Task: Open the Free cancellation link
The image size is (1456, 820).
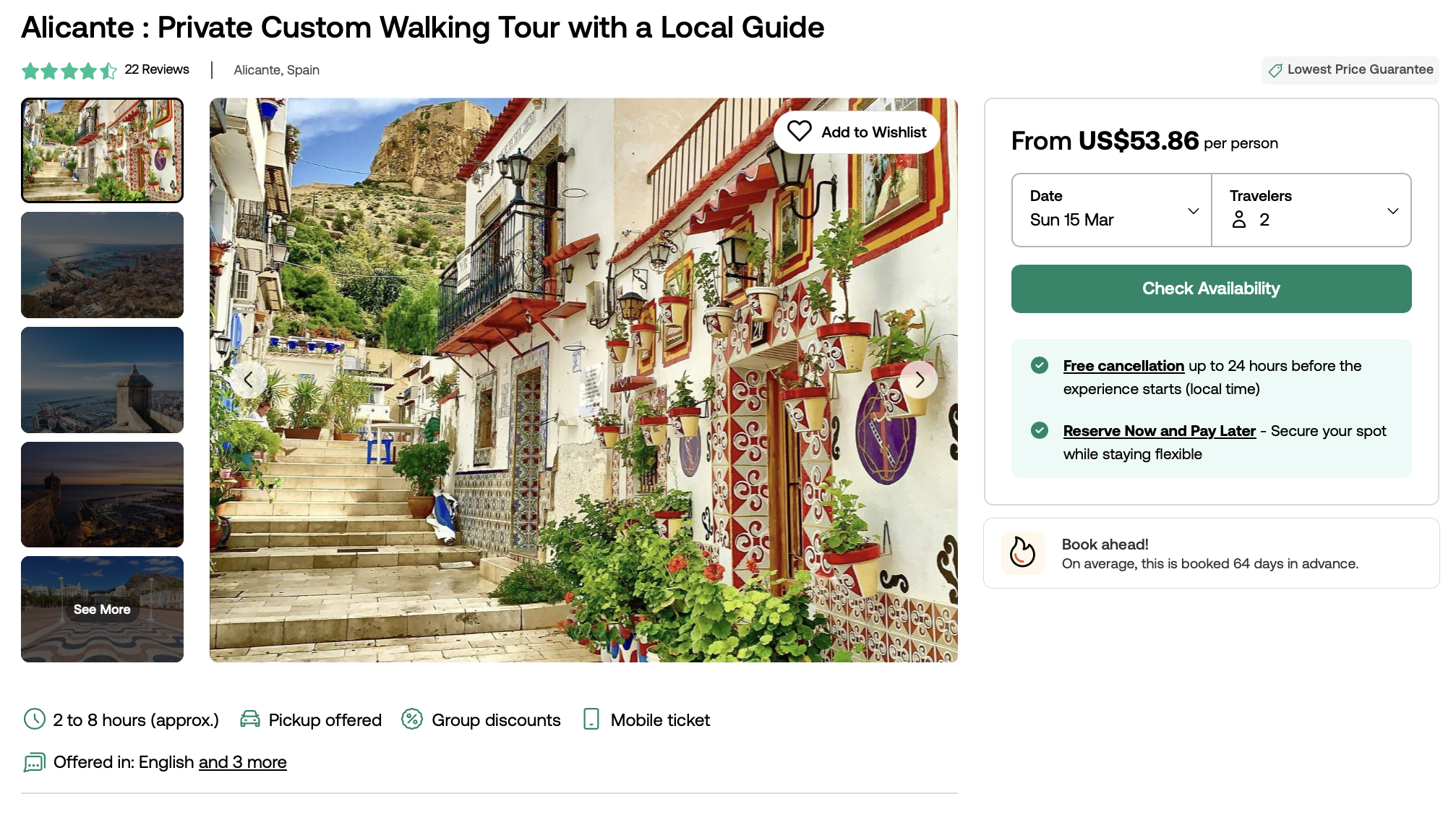Action: (1123, 366)
